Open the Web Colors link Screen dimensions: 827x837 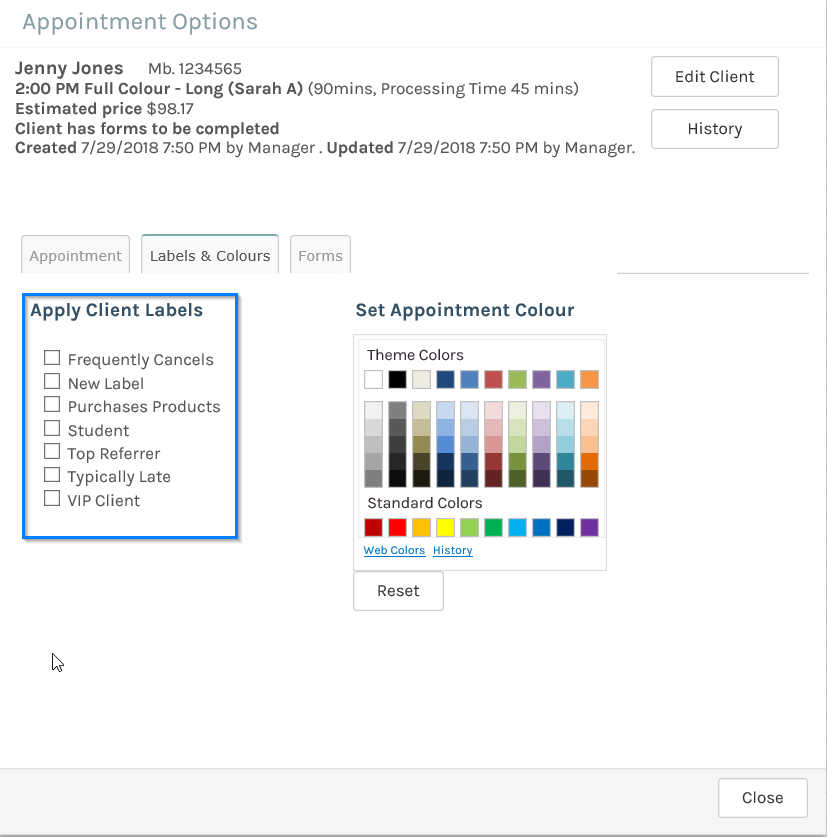pyautogui.click(x=394, y=550)
